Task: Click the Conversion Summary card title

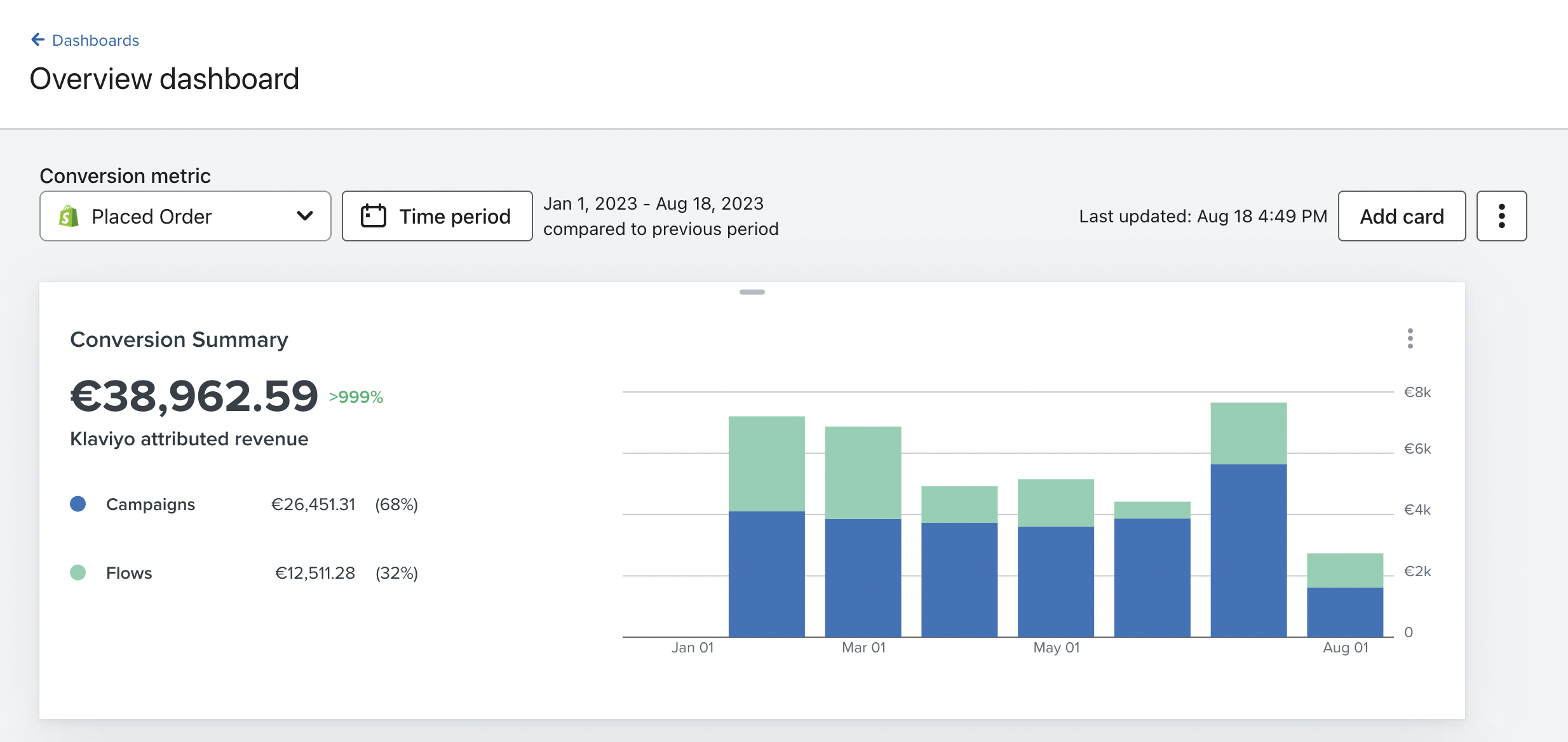Action: pyautogui.click(x=179, y=340)
